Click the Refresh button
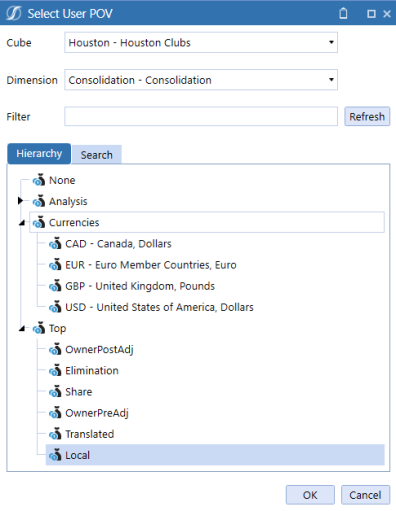The width and height of the screenshot is (396, 511). [x=367, y=116]
